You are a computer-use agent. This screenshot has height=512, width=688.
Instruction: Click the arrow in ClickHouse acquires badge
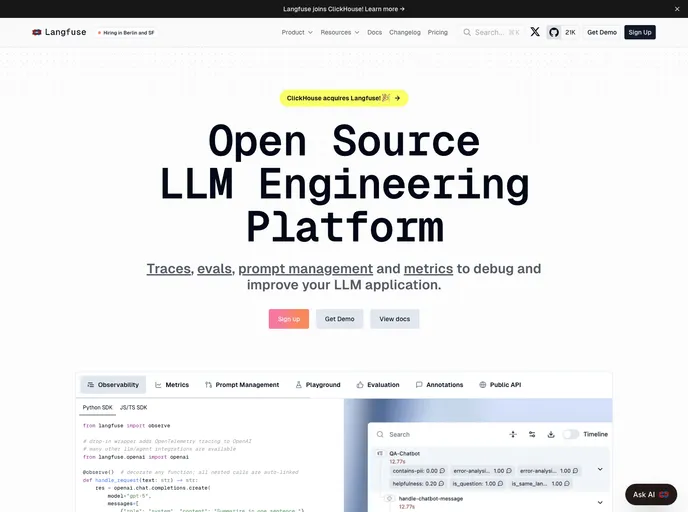pyautogui.click(x=397, y=98)
